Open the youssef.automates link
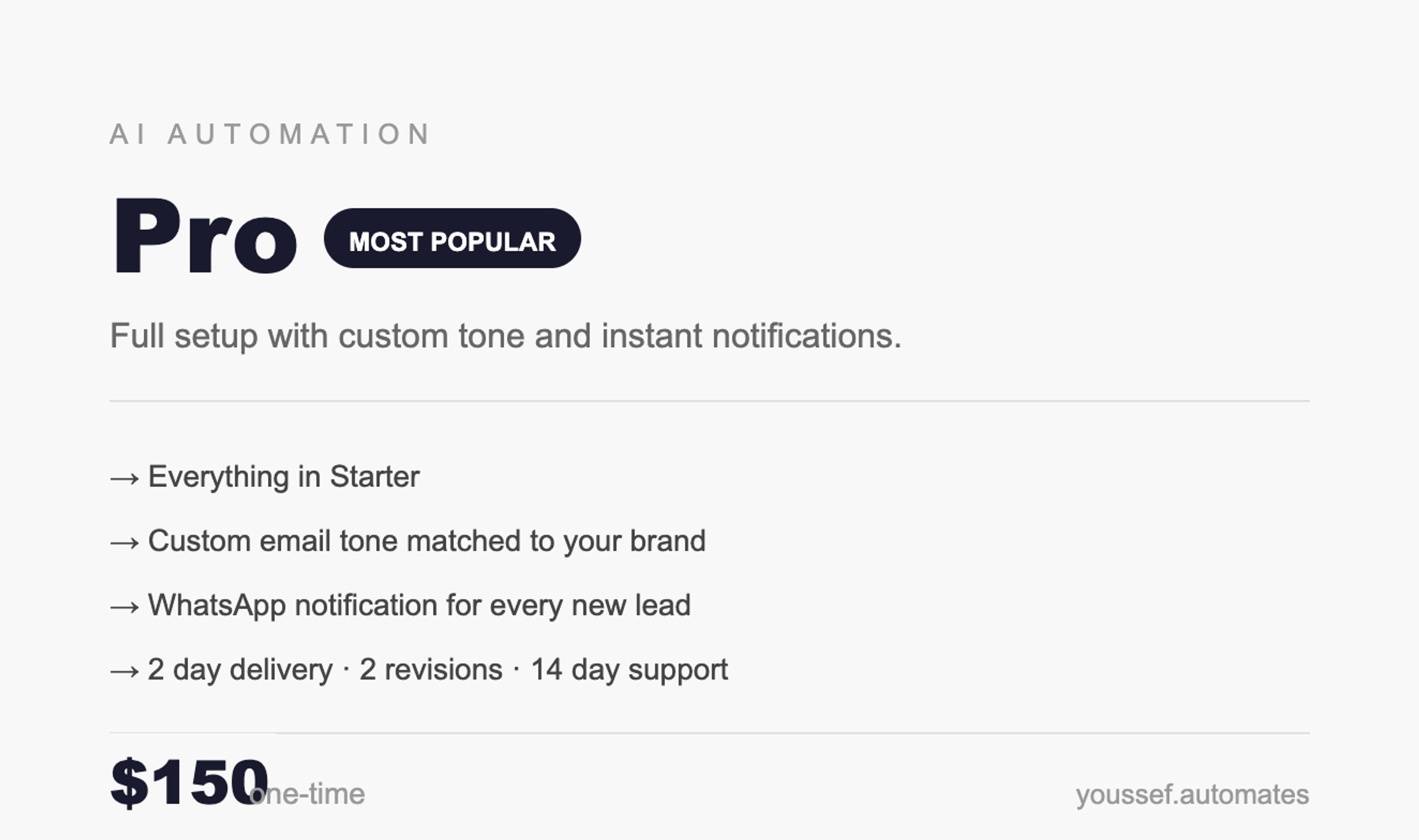The width and height of the screenshot is (1419, 840). click(x=1193, y=794)
